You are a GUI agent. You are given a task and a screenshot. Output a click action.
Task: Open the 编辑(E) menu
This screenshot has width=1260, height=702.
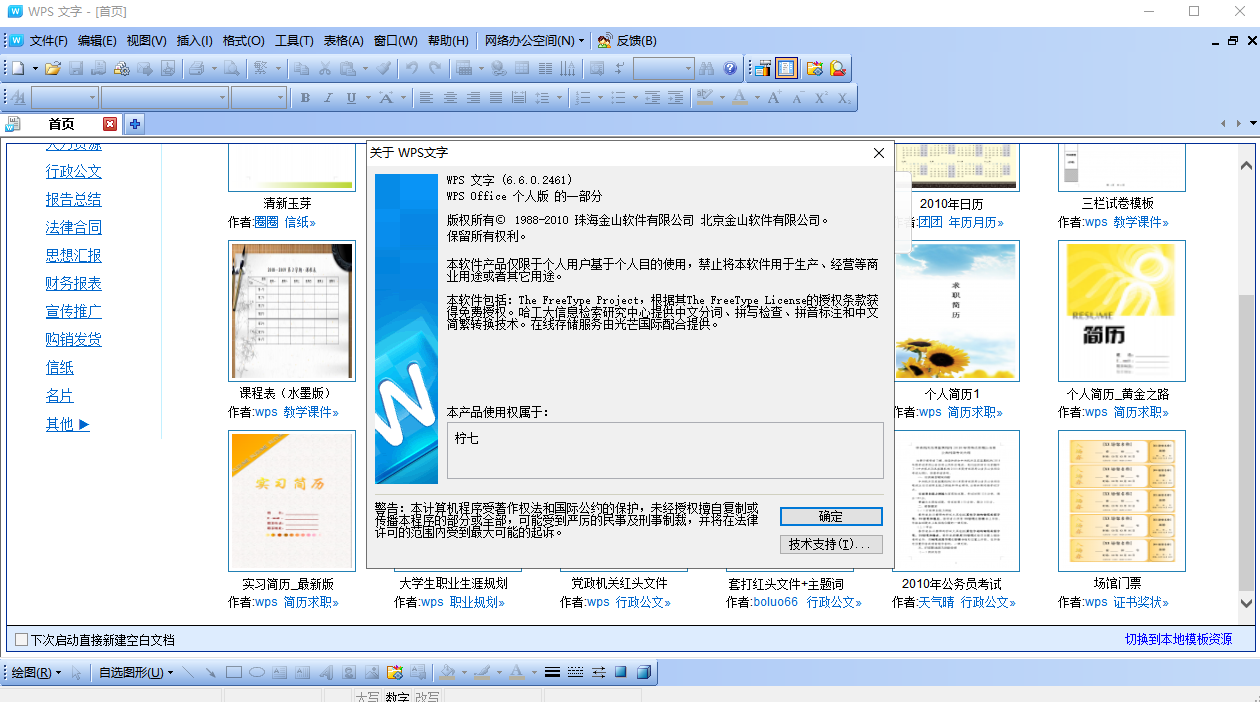pyautogui.click(x=97, y=41)
